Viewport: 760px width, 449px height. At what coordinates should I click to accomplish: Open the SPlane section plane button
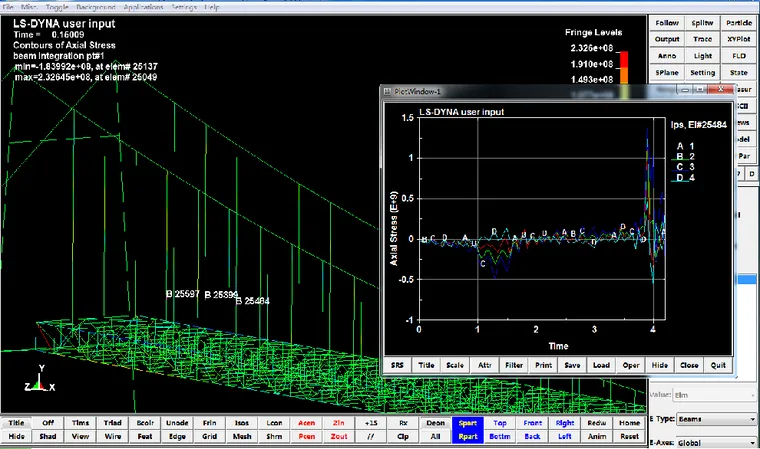[667, 72]
